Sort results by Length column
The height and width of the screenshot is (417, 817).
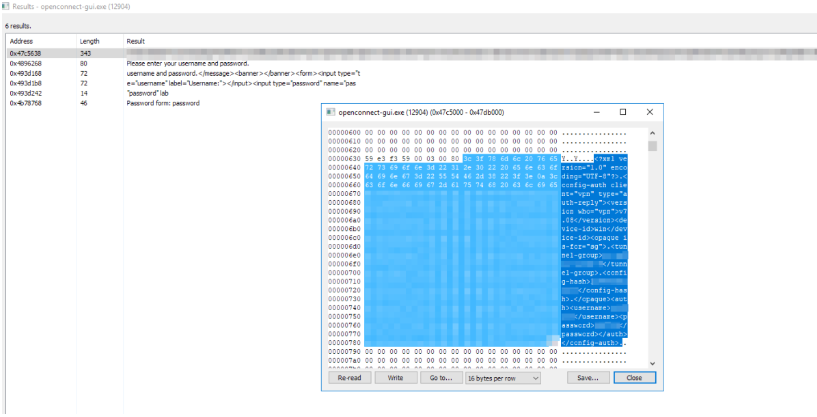click(x=100, y=41)
